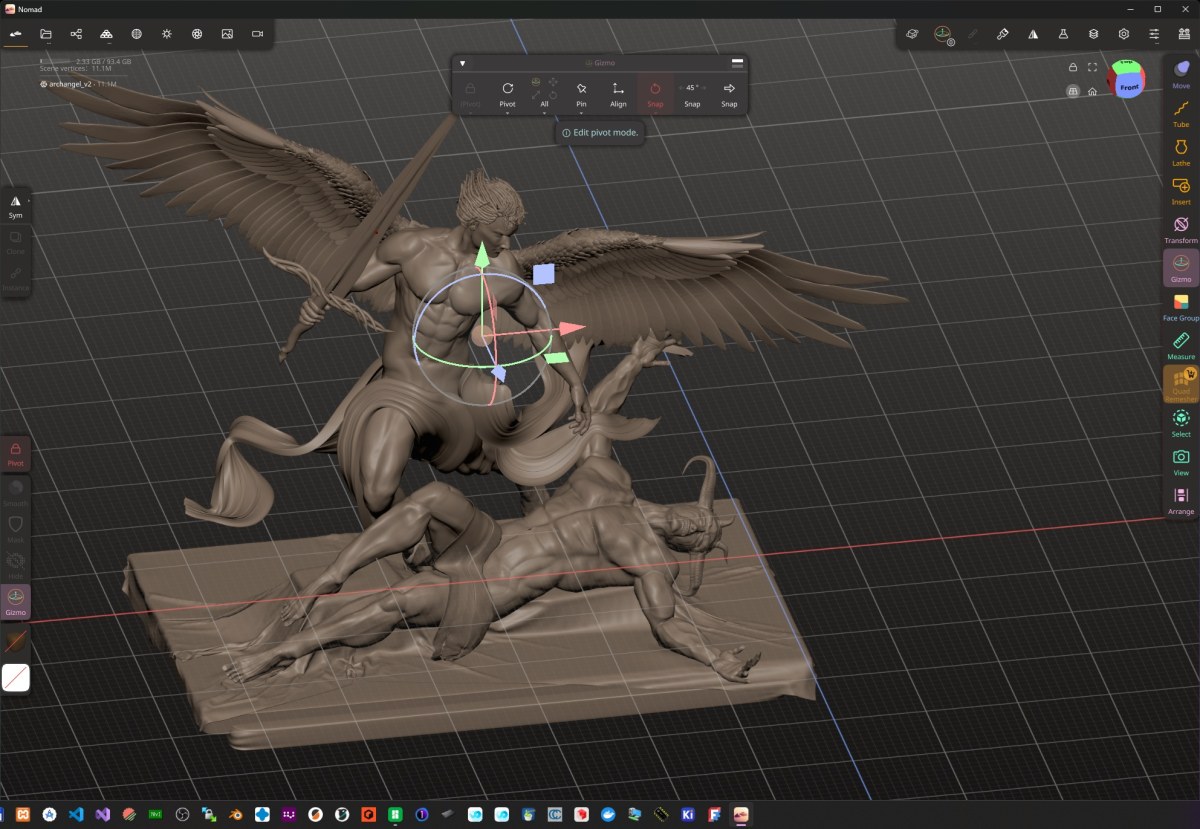Select the Tube tool
The width and height of the screenshot is (1200, 829).
pyautogui.click(x=1181, y=112)
